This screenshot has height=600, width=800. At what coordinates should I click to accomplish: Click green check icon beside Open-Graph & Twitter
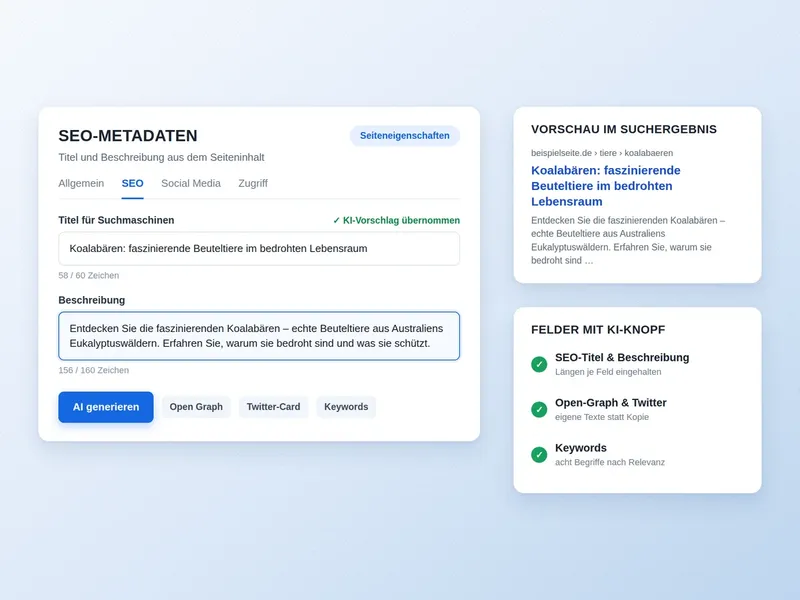[539, 409]
